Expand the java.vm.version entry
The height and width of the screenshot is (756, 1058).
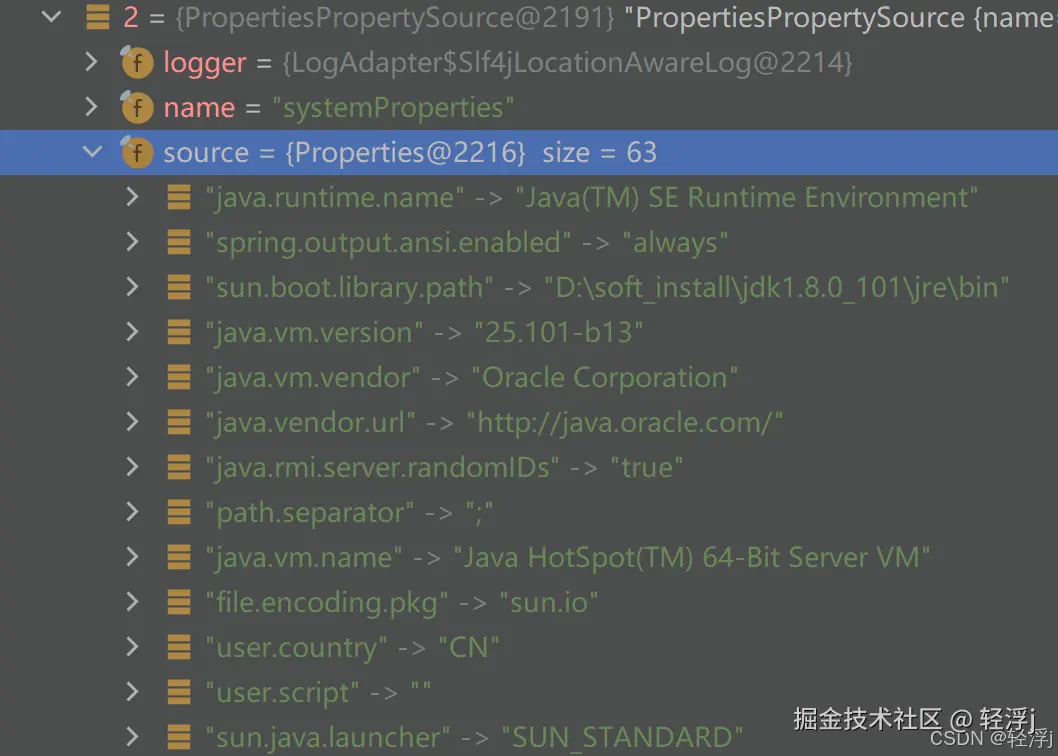(x=133, y=332)
